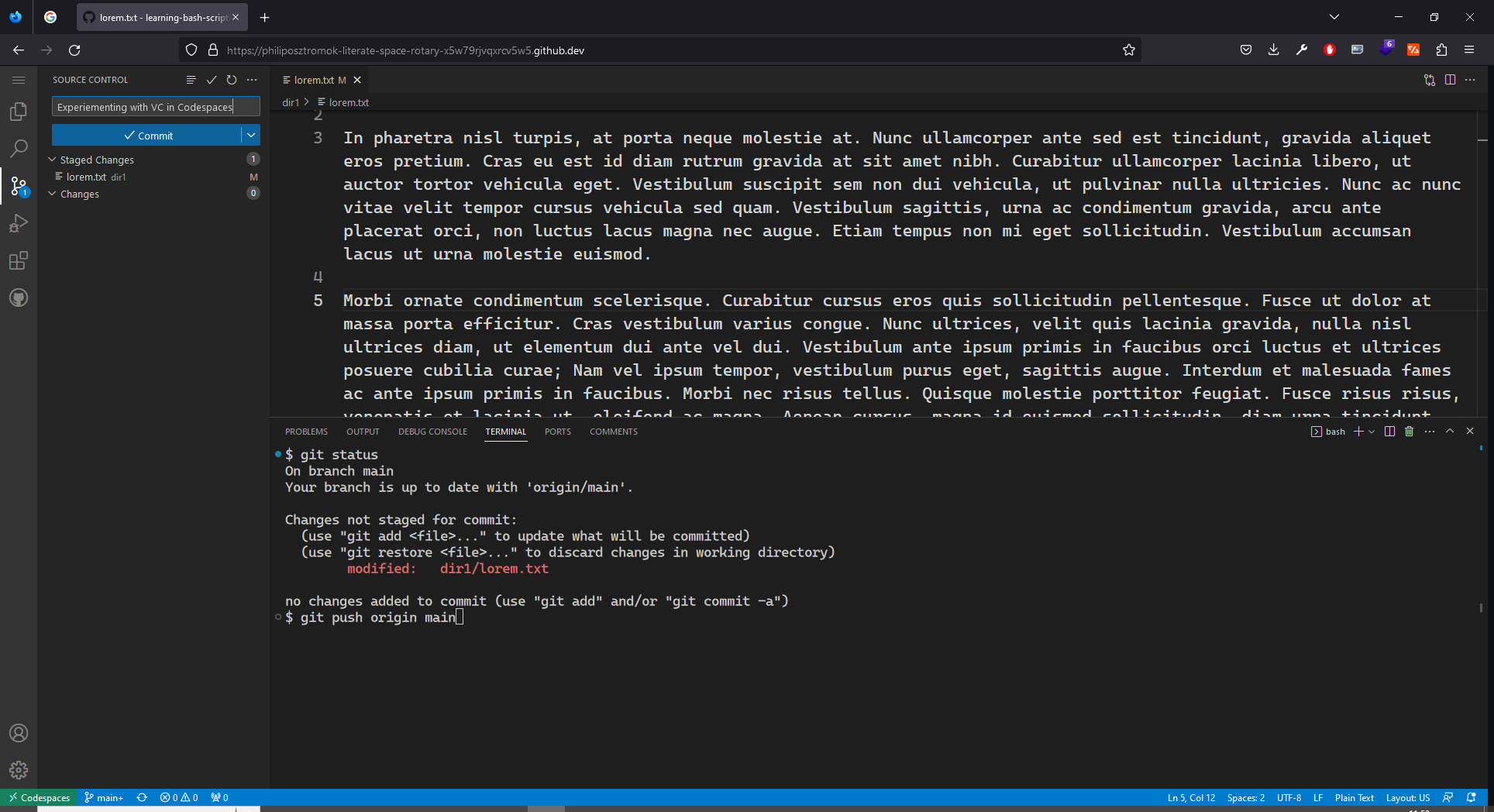Refresh source control with refresh icon
This screenshot has height=812, width=1494.
232,80
